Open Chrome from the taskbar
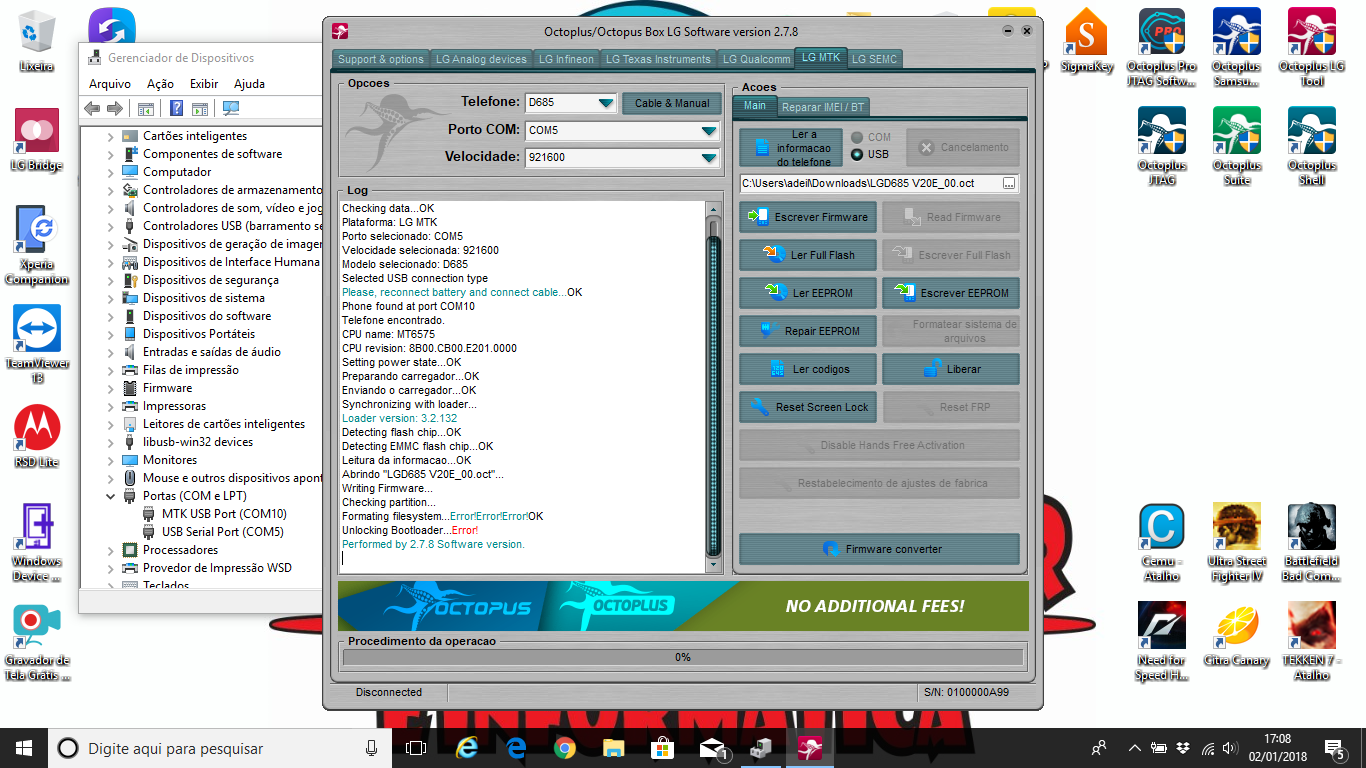Viewport: 1366px width, 768px height. 565,748
